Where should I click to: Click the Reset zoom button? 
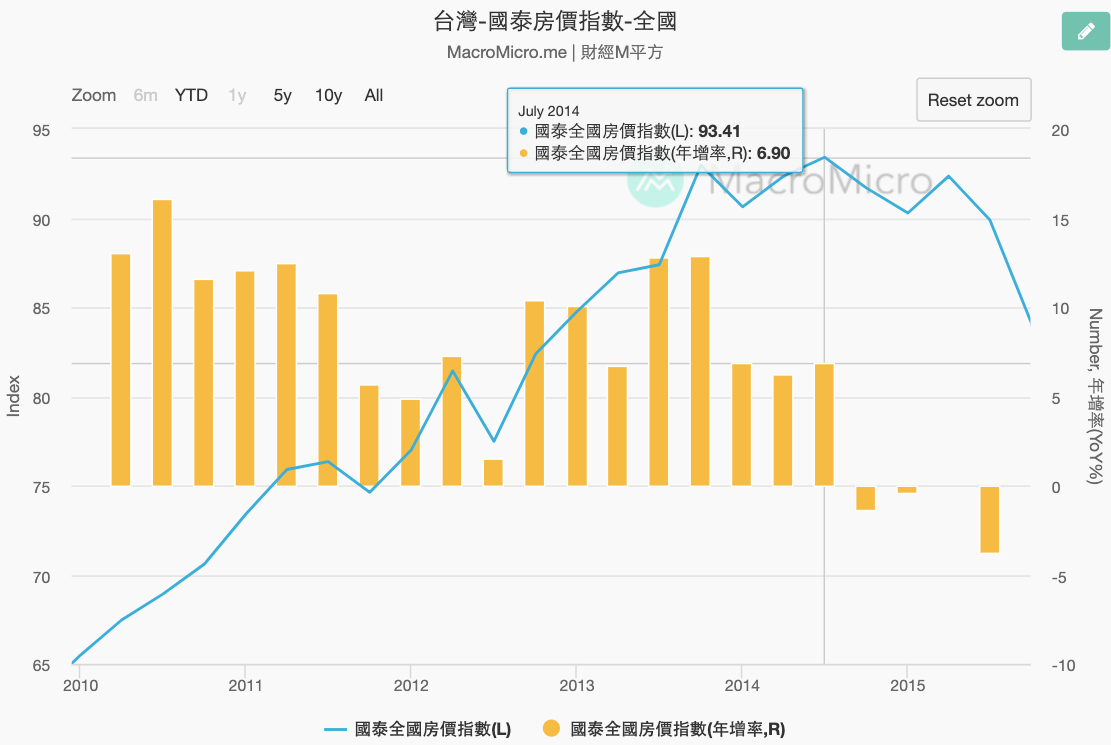point(974,100)
